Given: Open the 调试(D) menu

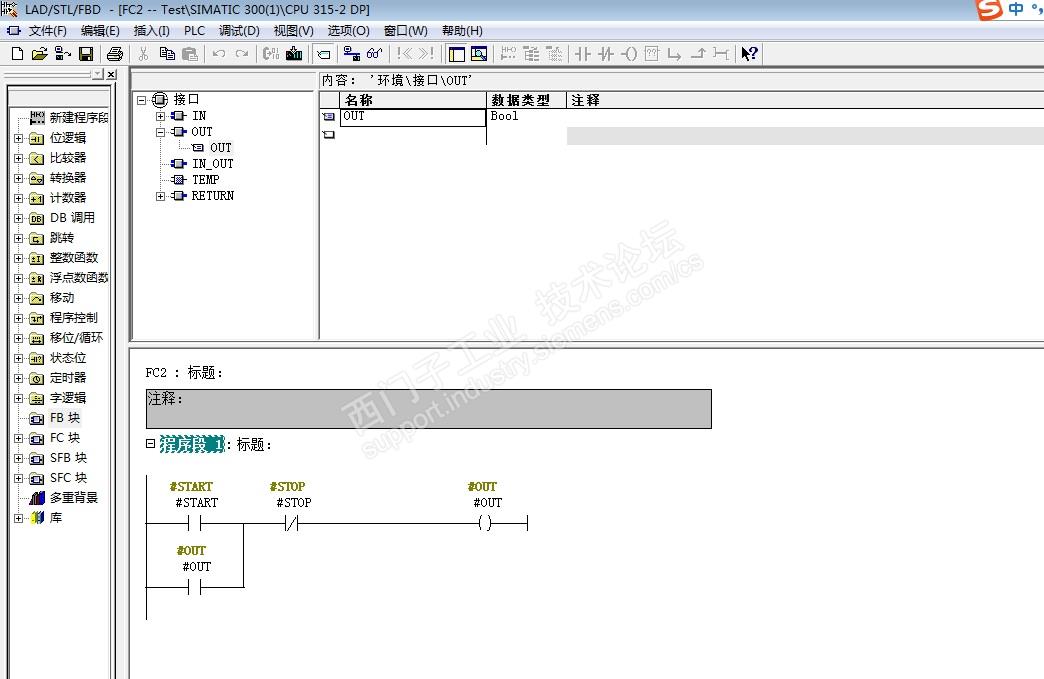Looking at the screenshot, I should 239,31.
